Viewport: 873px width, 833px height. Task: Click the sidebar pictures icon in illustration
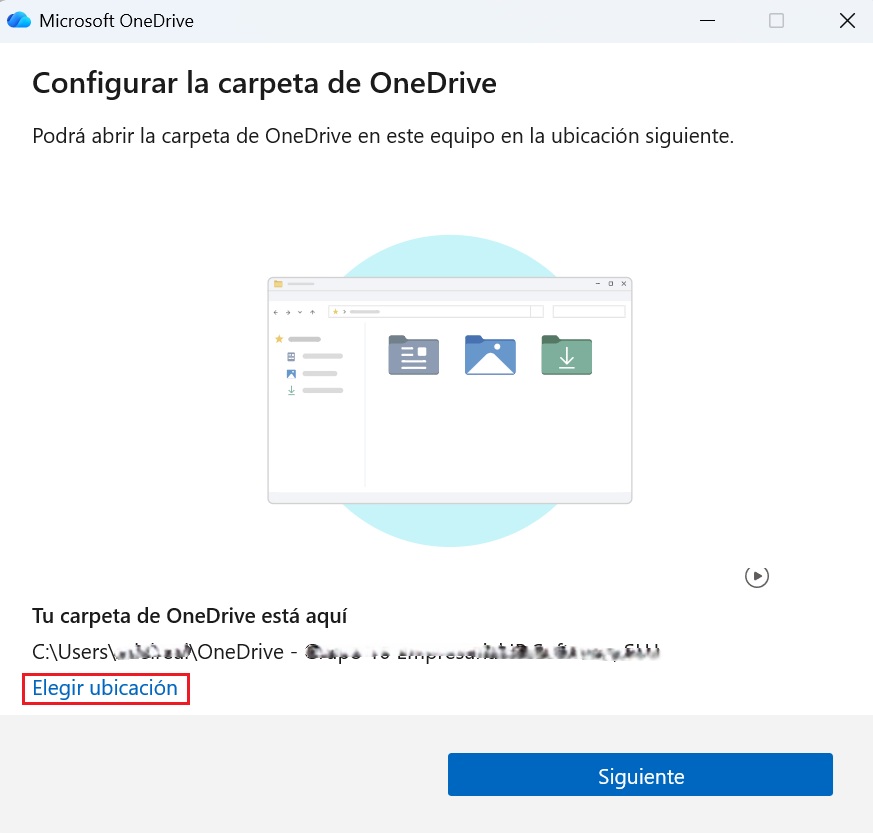point(291,373)
